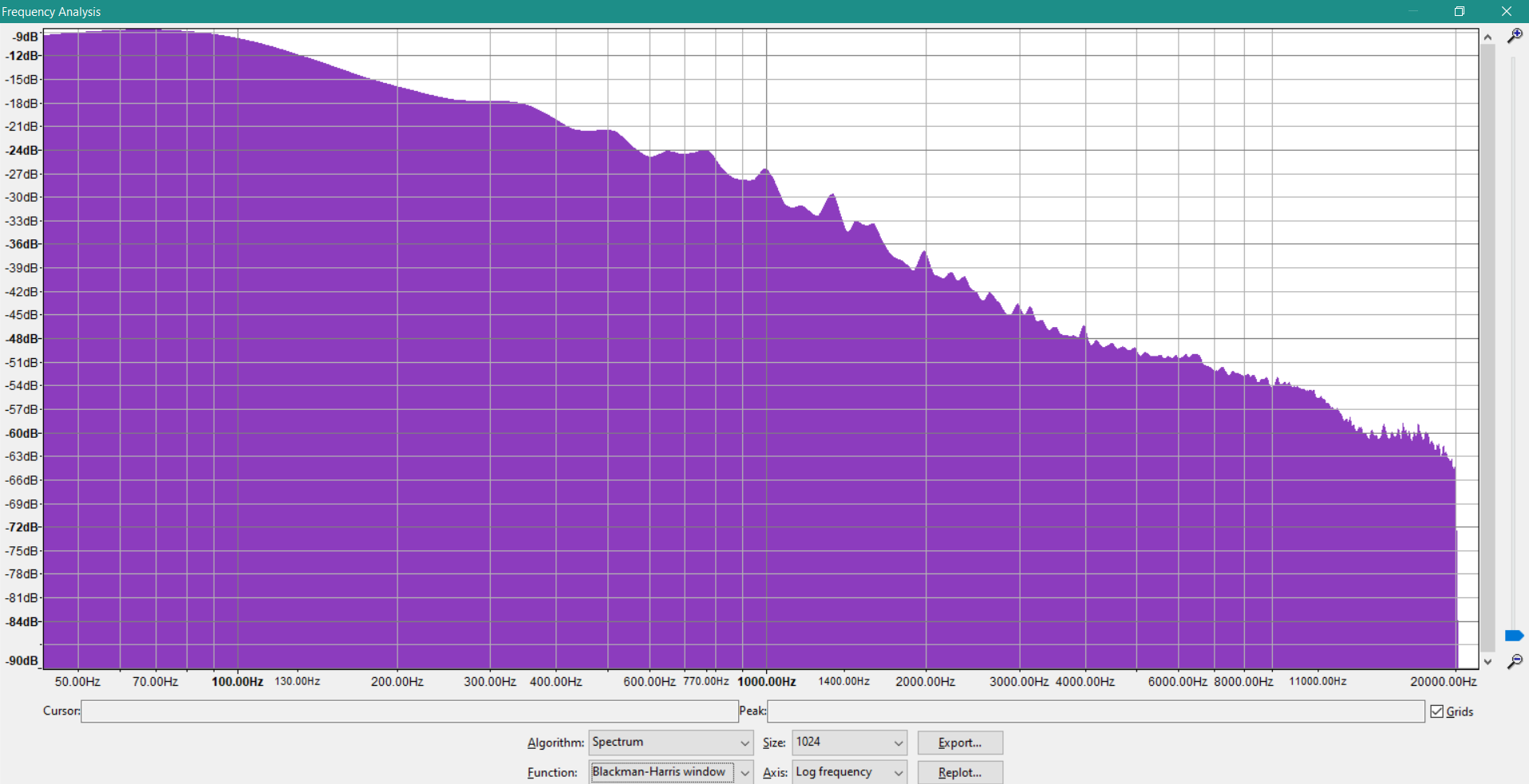1529x784 pixels.
Task: Click inside the Peak readout field
Action: [1096, 711]
